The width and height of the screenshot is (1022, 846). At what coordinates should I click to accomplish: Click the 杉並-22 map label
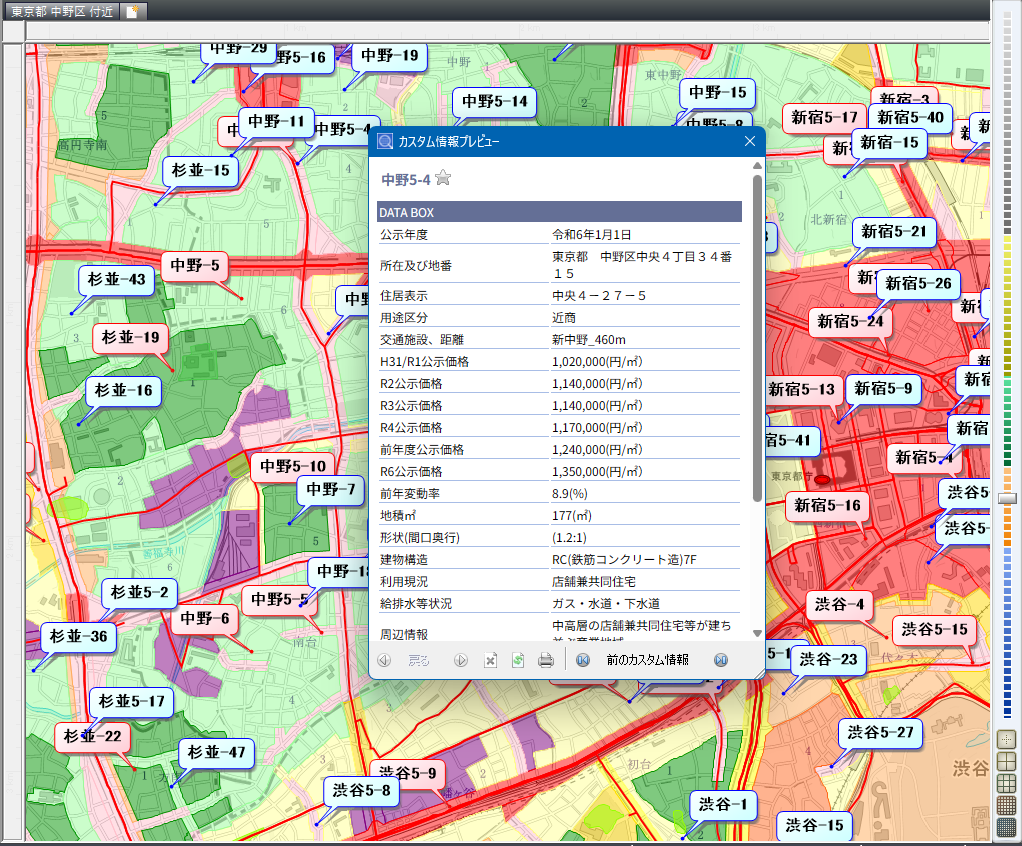pos(93,737)
